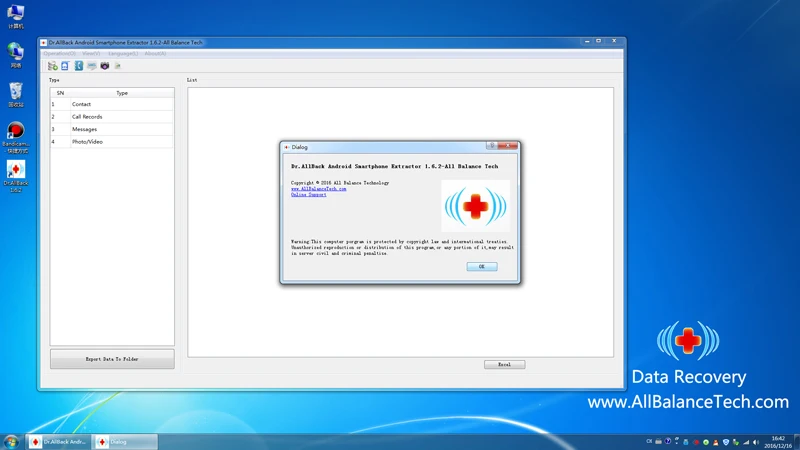
Task: Click the Windows Start button
Action: point(11,442)
